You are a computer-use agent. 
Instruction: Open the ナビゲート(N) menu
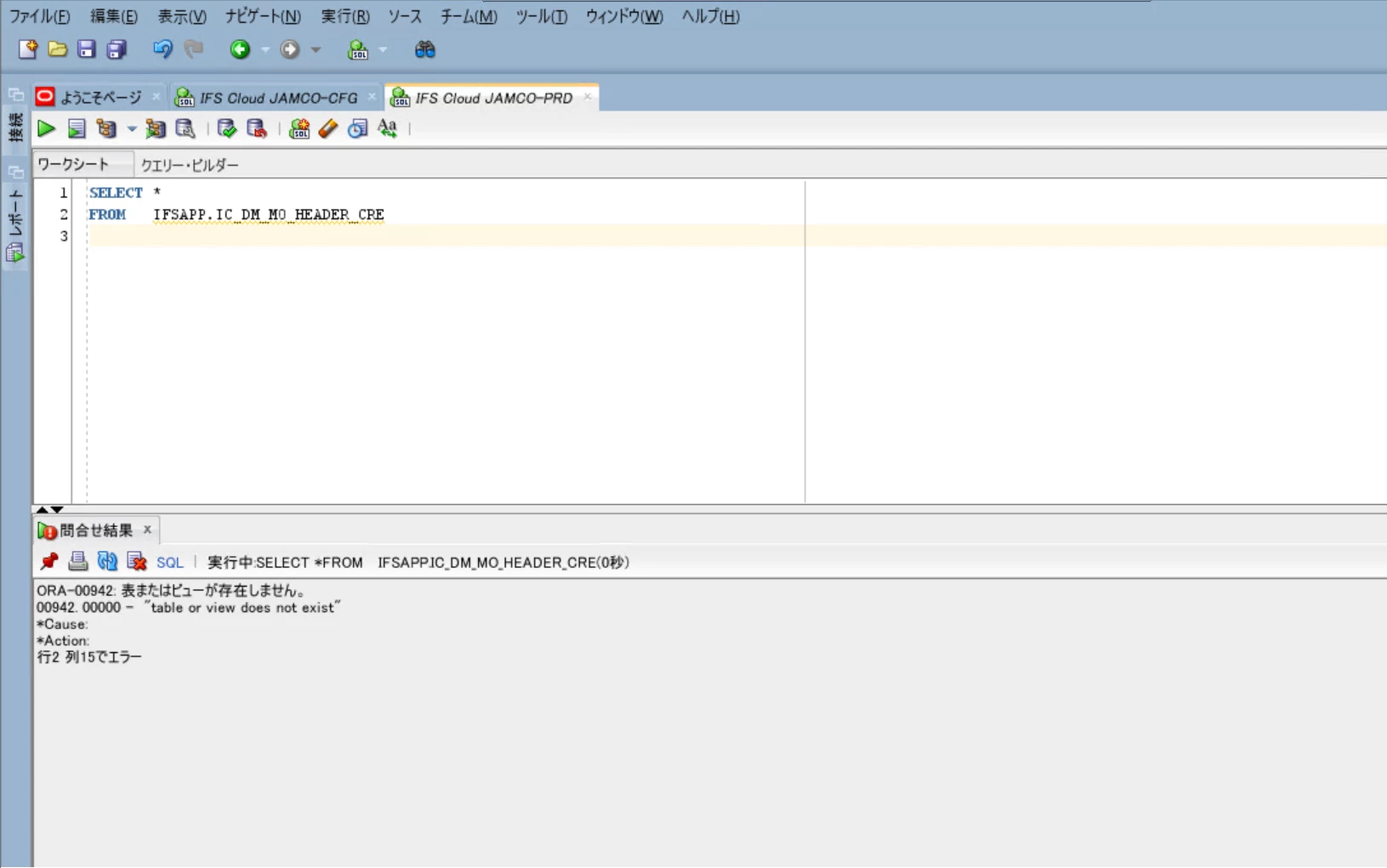pyautogui.click(x=263, y=16)
